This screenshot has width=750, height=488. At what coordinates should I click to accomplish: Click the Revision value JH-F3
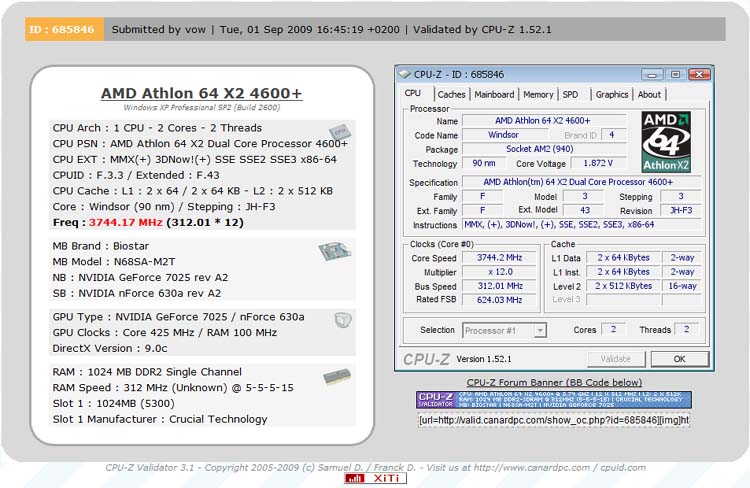681,211
